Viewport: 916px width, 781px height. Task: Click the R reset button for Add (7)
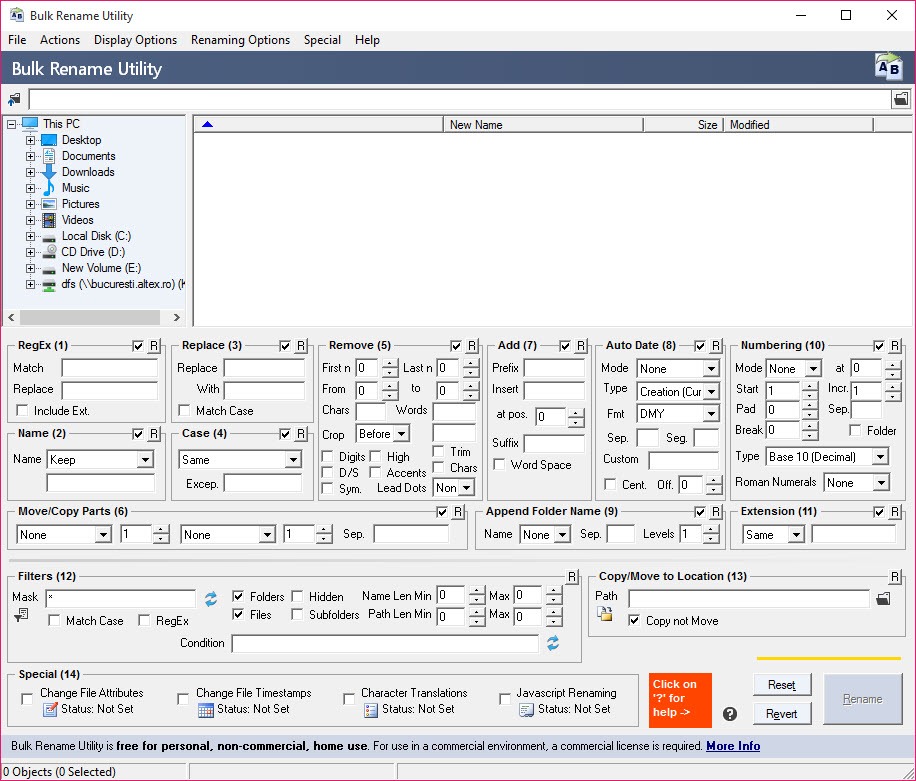581,346
